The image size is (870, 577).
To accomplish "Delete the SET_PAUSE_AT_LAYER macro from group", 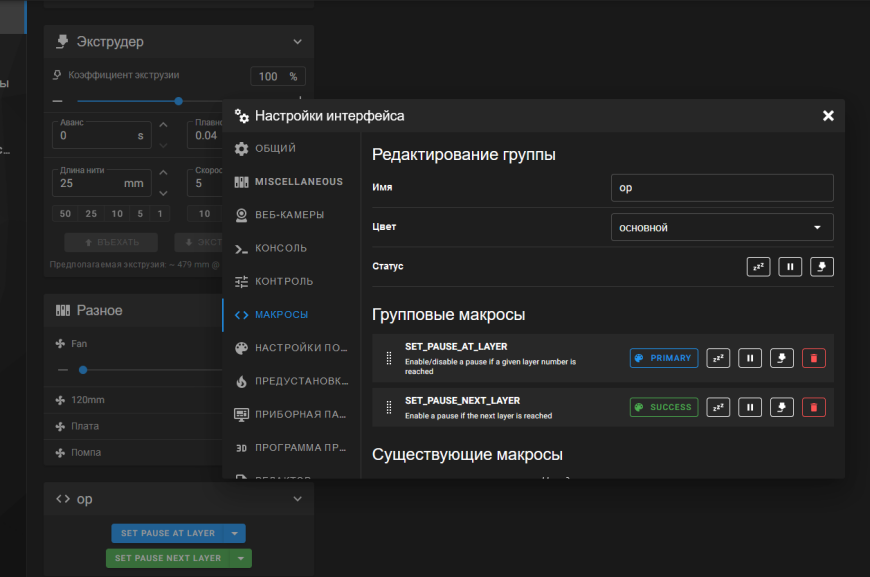I will pyautogui.click(x=813, y=358).
